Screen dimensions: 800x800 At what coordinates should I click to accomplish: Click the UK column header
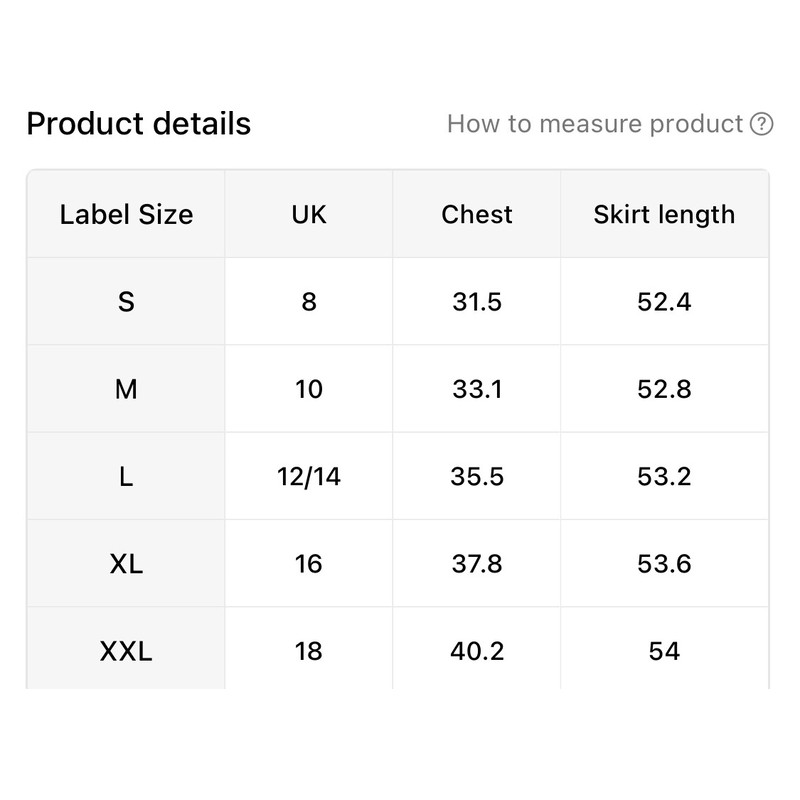click(x=309, y=214)
